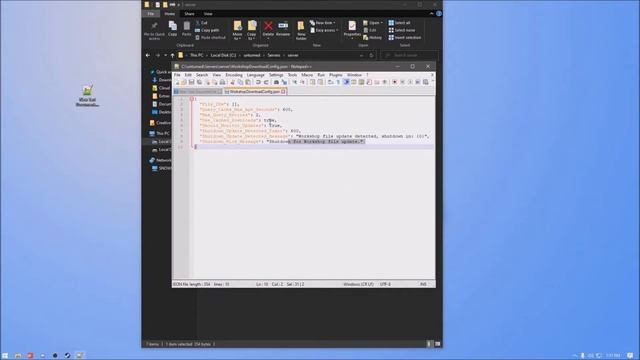This screenshot has height=360, width=640.
Task: Open the Windows Start button
Action: (x=5, y=356)
